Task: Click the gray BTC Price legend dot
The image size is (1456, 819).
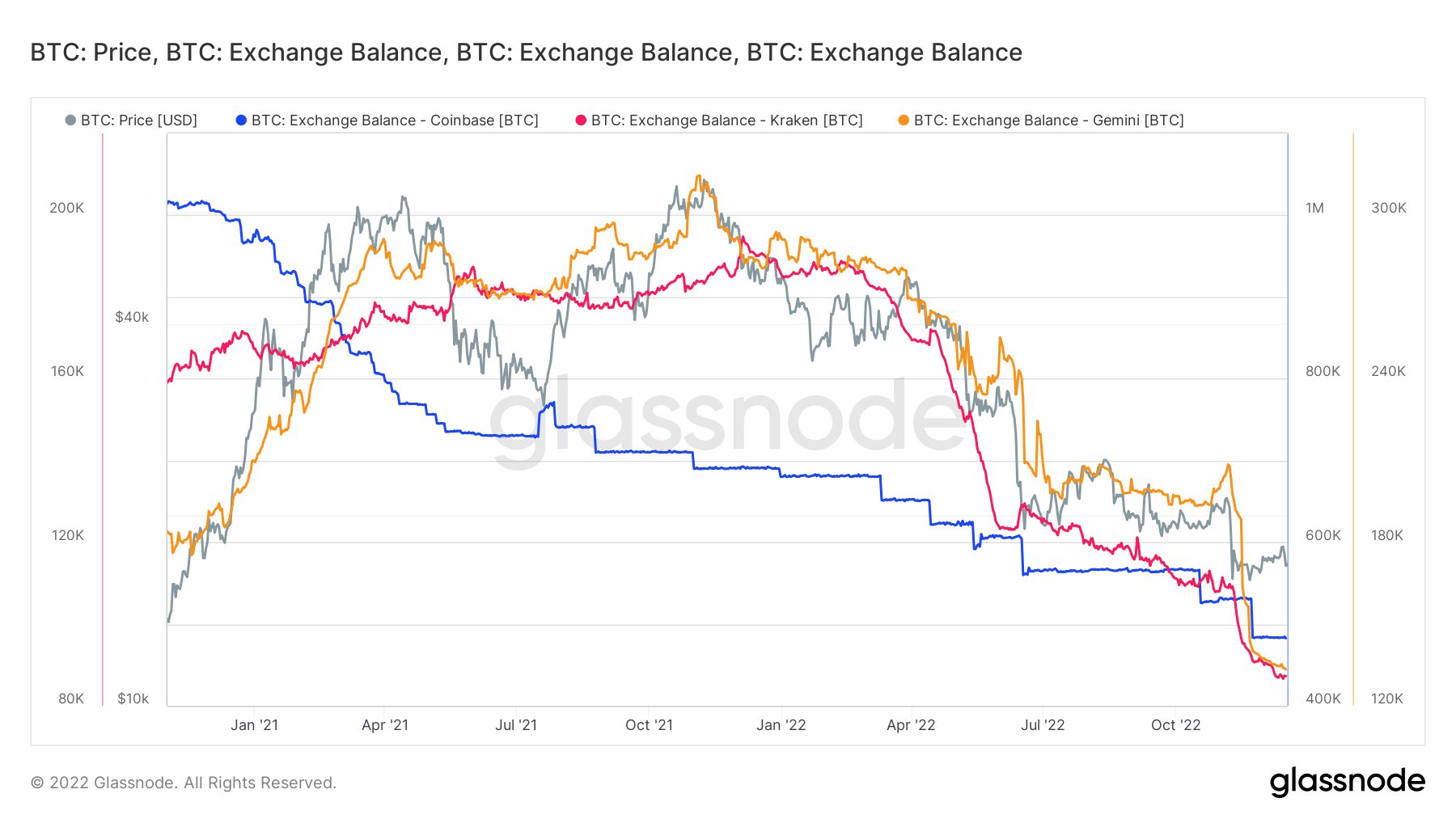Action: coord(70,120)
